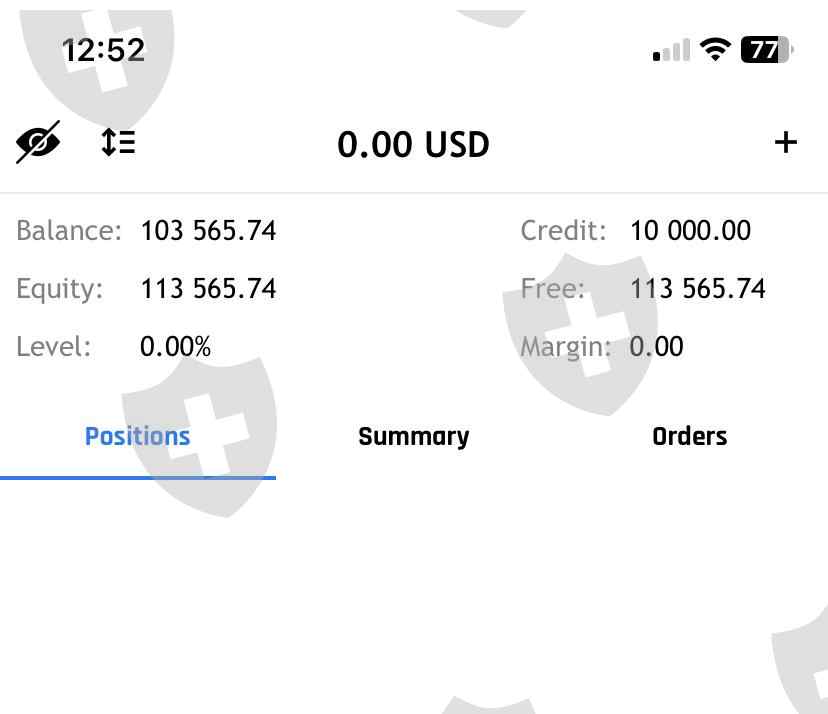Image resolution: width=828 pixels, height=714 pixels.
Task: Tap the Equity value 113 565.74
Action: 208,289
